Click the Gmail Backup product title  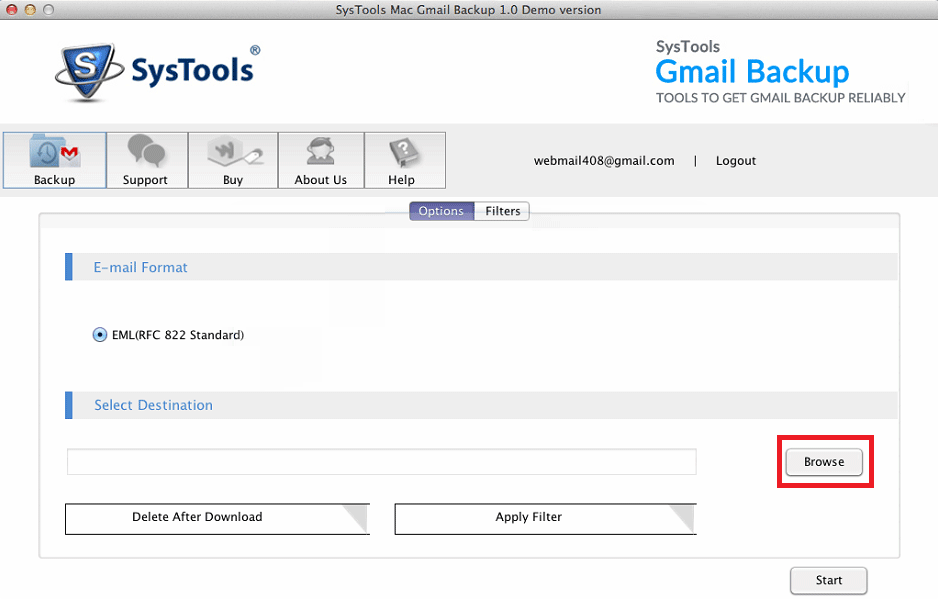(x=752, y=72)
